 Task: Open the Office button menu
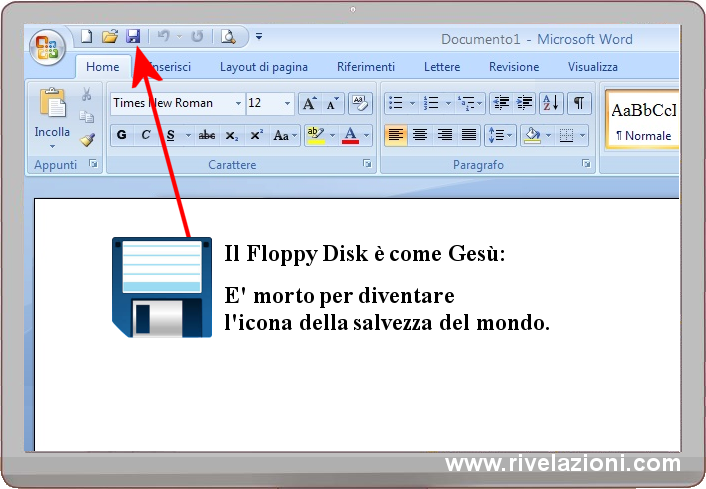click(47, 45)
